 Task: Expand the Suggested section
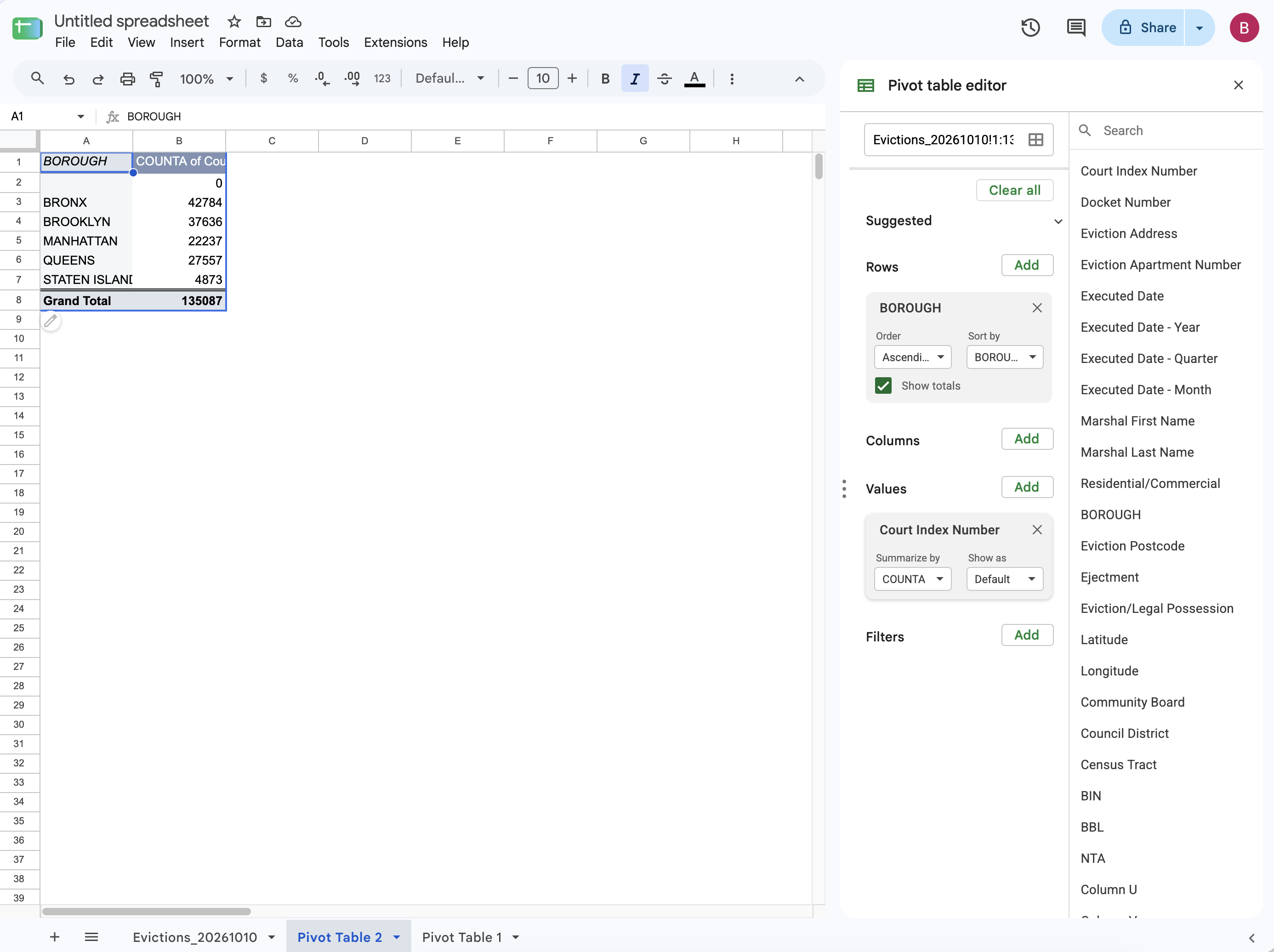coord(1058,221)
